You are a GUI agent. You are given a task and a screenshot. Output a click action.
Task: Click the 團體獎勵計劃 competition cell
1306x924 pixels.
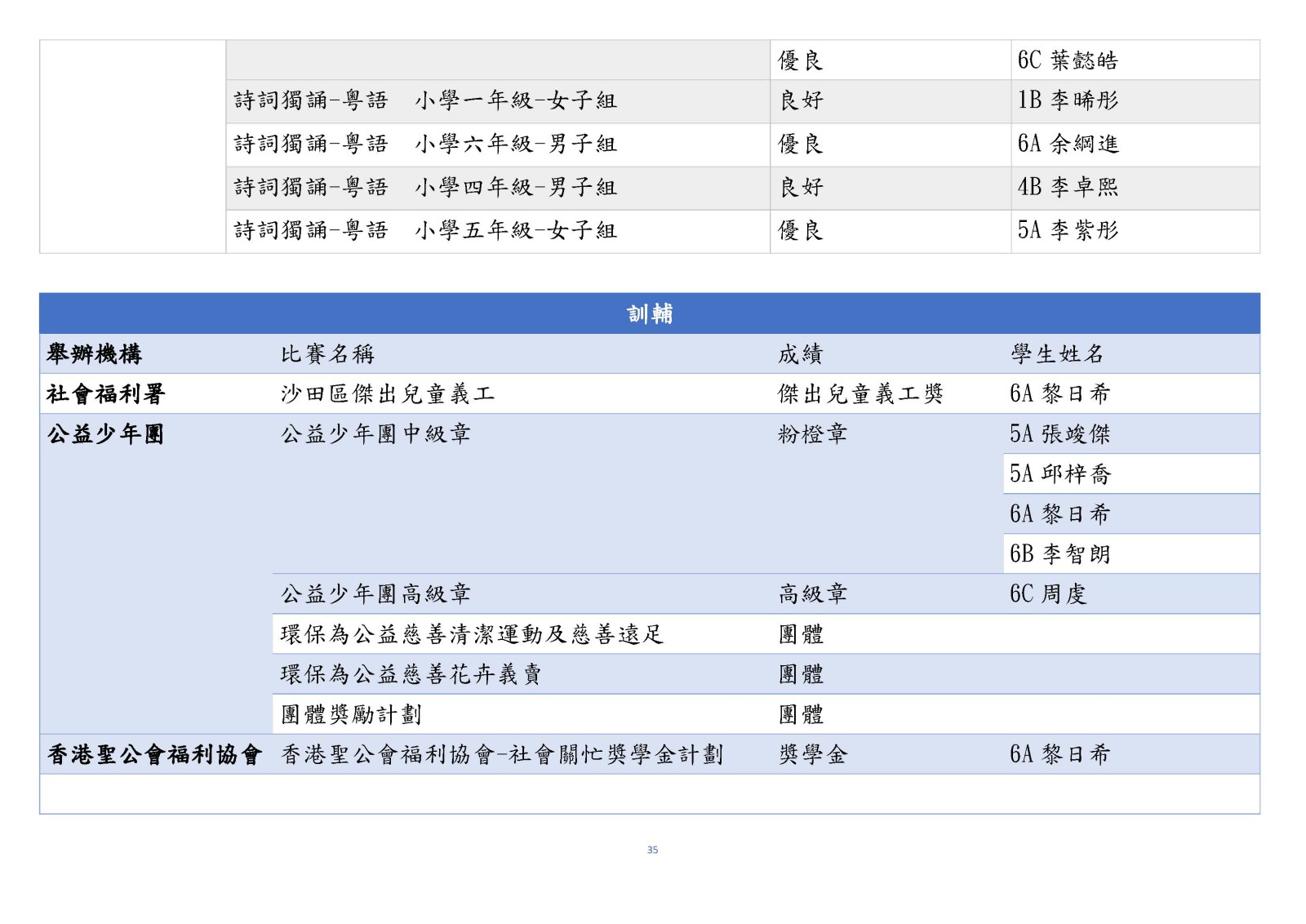click(351, 715)
